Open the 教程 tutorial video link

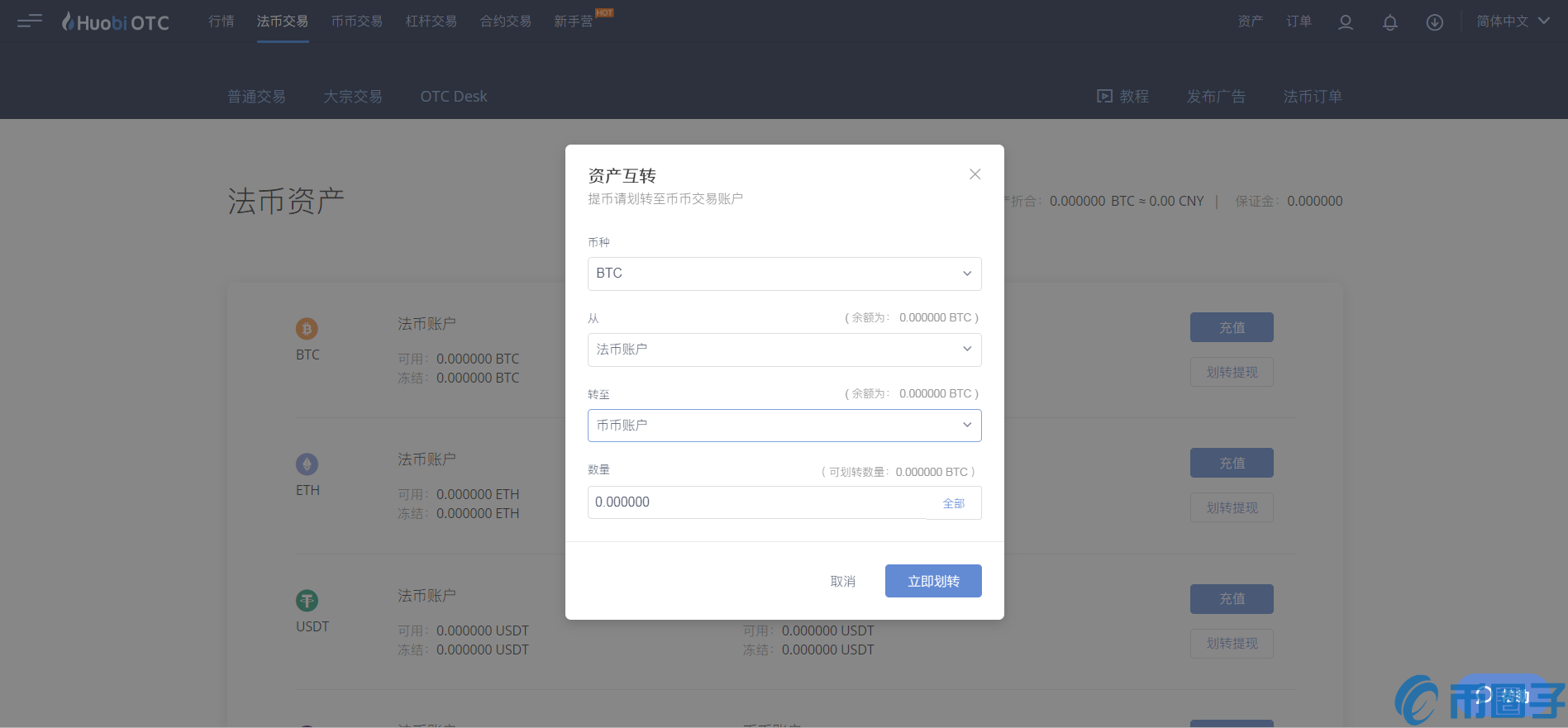click(1122, 97)
